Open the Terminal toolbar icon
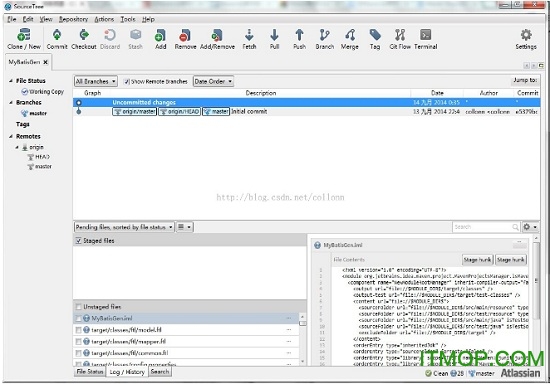The width and height of the screenshot is (550, 384). (x=425, y=39)
